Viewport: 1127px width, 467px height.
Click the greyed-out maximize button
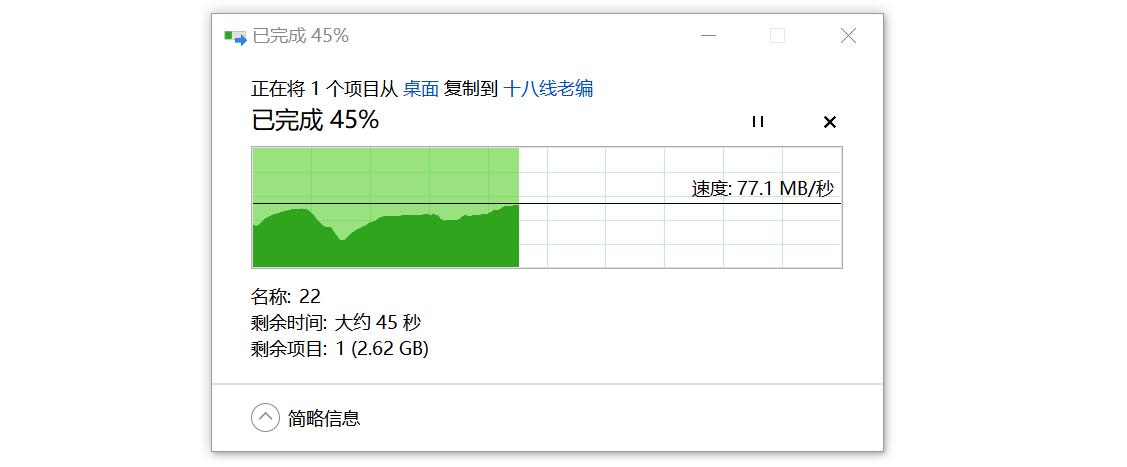(777, 35)
